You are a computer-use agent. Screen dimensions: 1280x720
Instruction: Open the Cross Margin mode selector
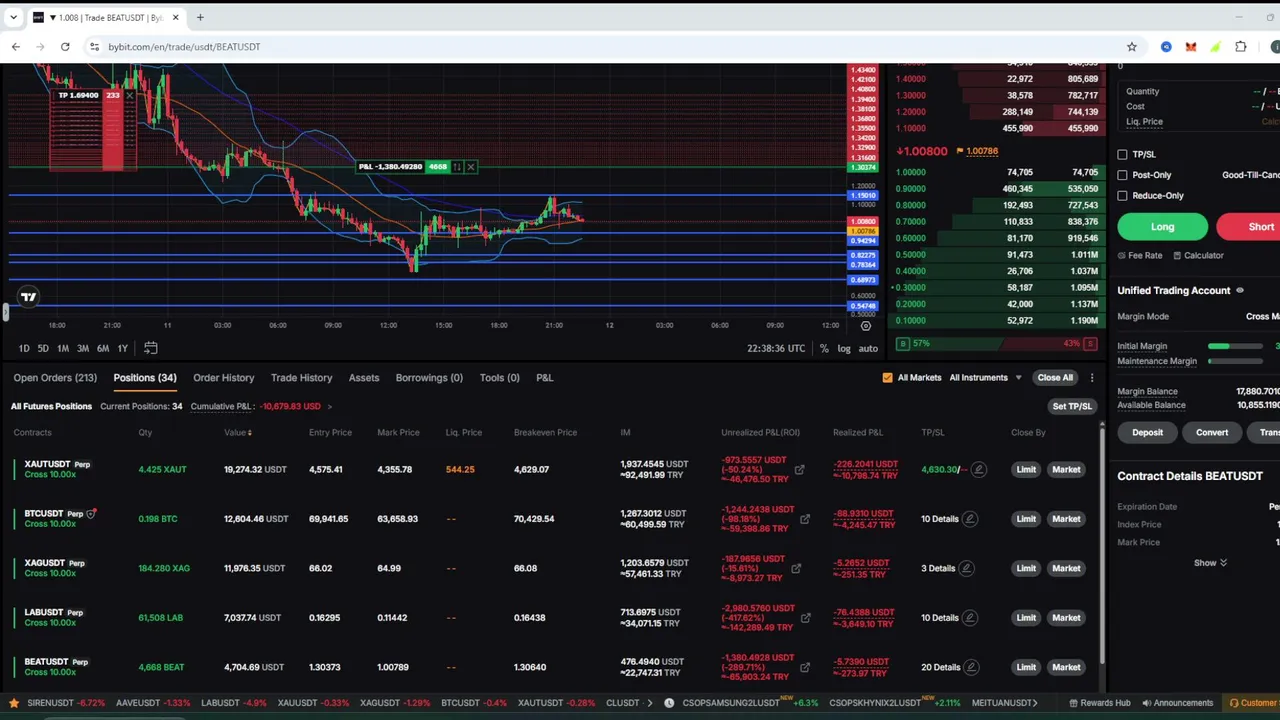pyautogui.click(x=1262, y=317)
